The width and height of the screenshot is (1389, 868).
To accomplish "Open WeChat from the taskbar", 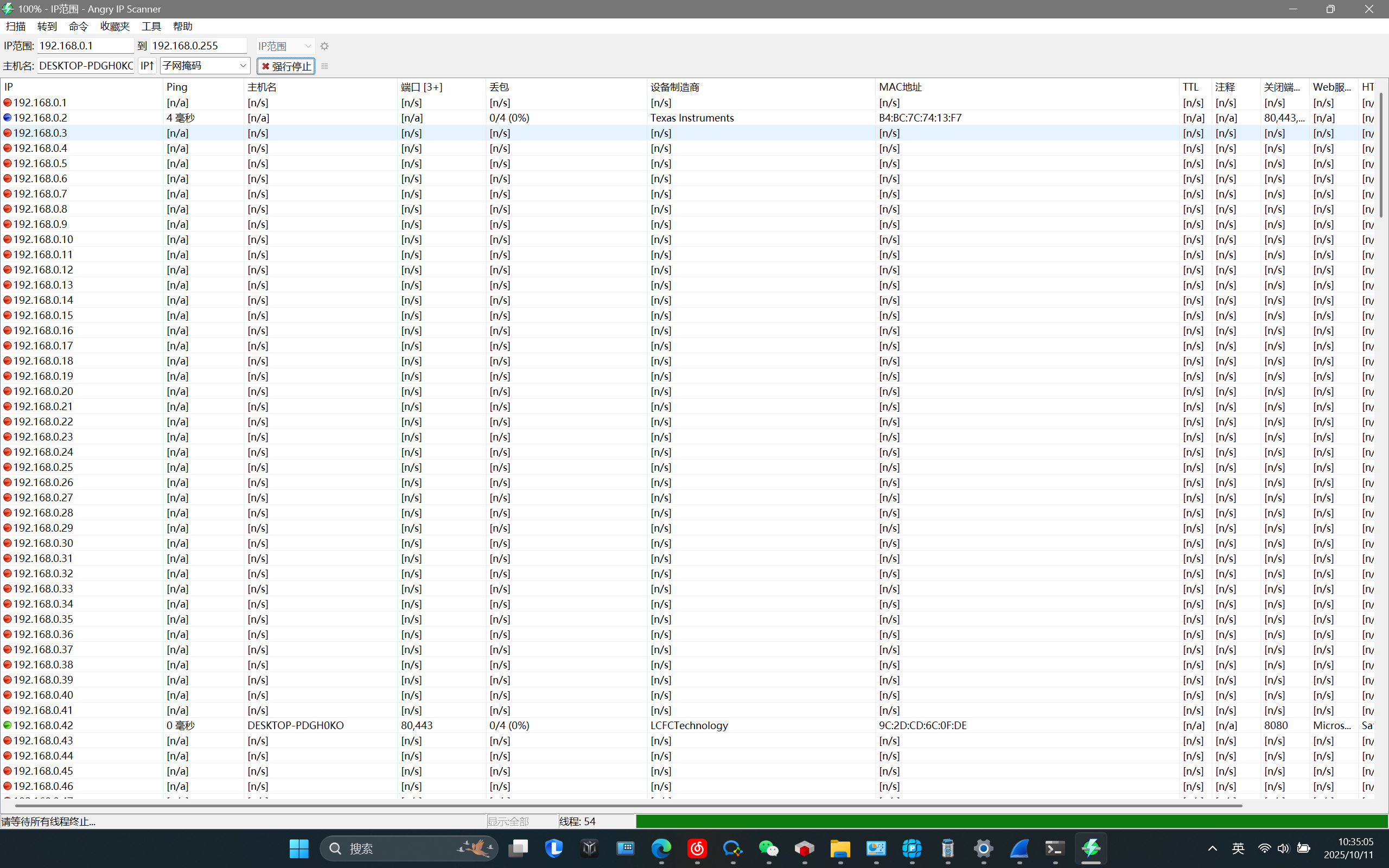I will click(x=768, y=848).
